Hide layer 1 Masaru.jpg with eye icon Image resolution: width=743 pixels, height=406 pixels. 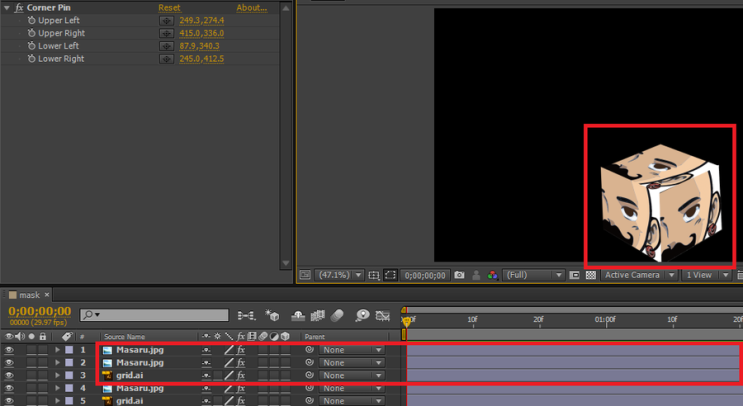(x=9, y=350)
